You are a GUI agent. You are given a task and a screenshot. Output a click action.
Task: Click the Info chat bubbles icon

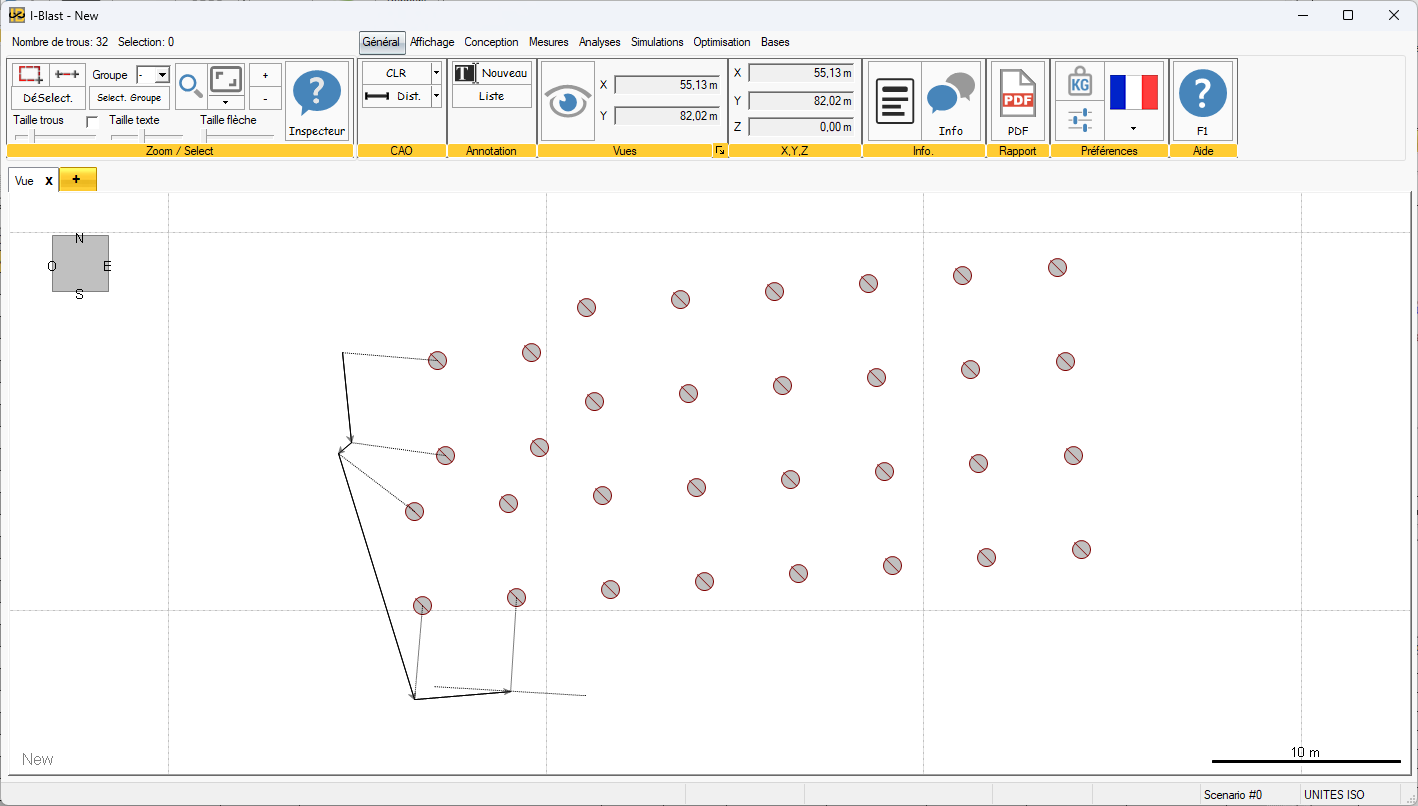click(950, 101)
